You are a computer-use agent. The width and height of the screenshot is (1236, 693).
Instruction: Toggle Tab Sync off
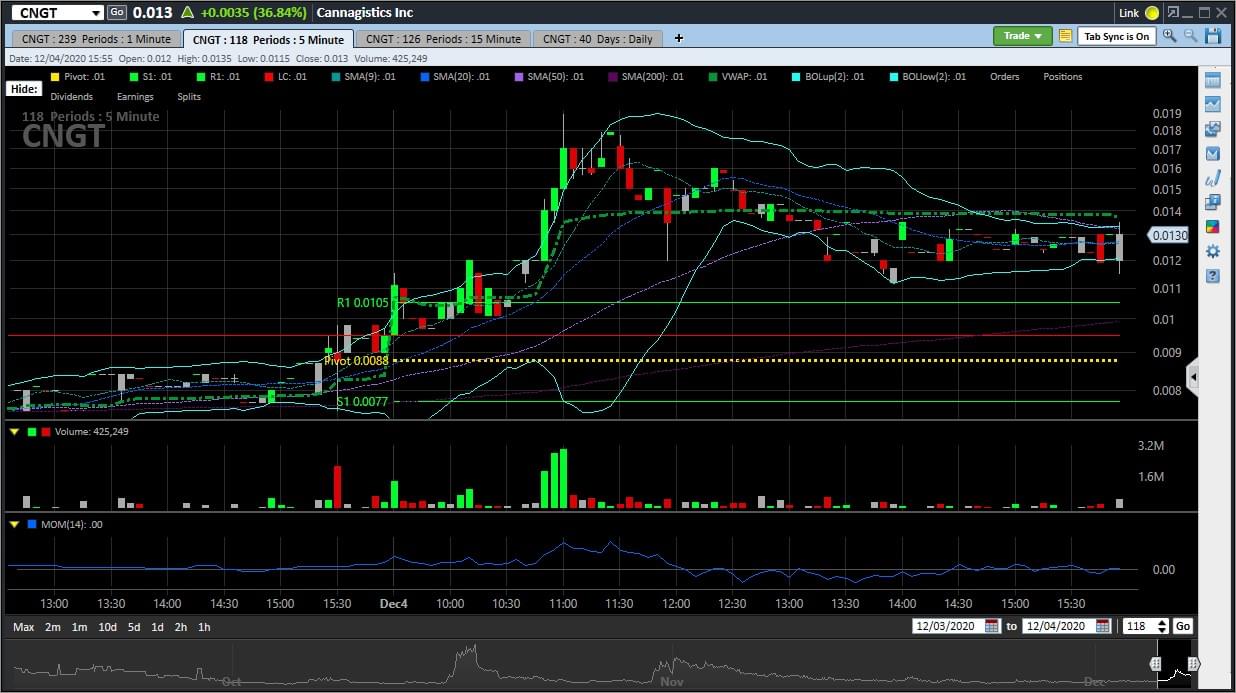[x=1116, y=35]
